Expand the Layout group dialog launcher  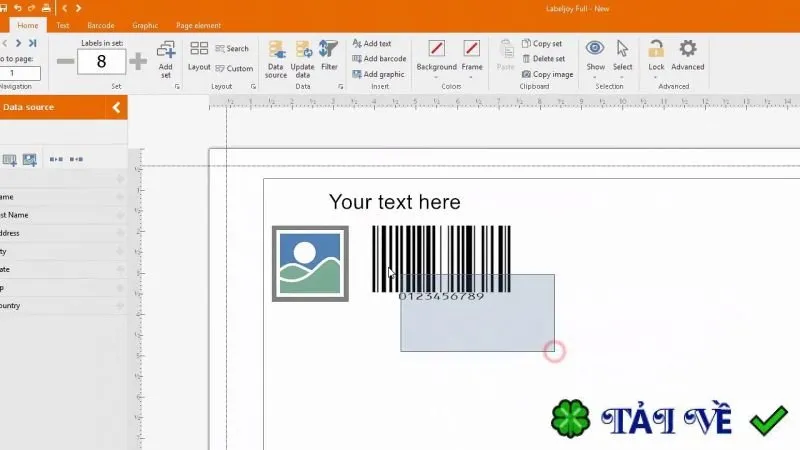coord(253,87)
